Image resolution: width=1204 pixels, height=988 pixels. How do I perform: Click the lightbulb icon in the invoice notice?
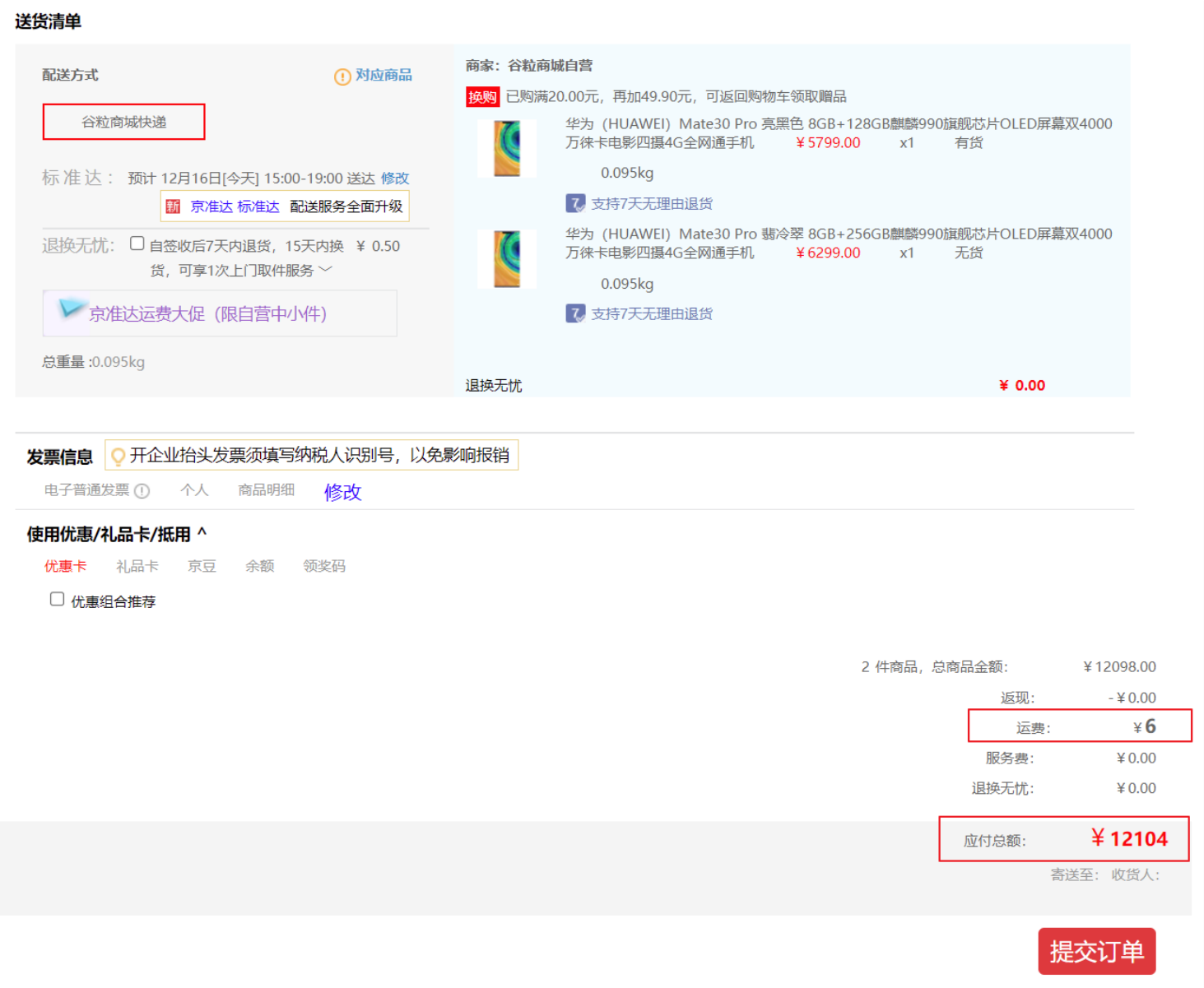click(x=118, y=457)
